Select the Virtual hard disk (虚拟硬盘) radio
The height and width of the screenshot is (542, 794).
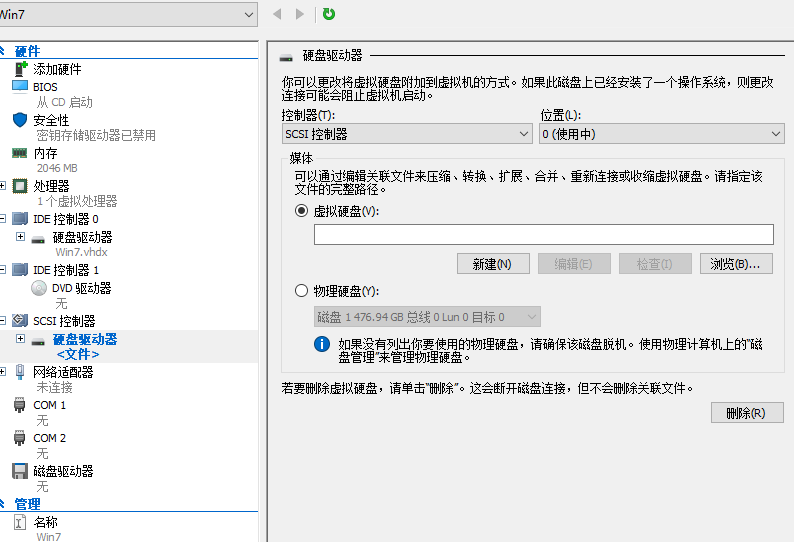click(x=301, y=211)
